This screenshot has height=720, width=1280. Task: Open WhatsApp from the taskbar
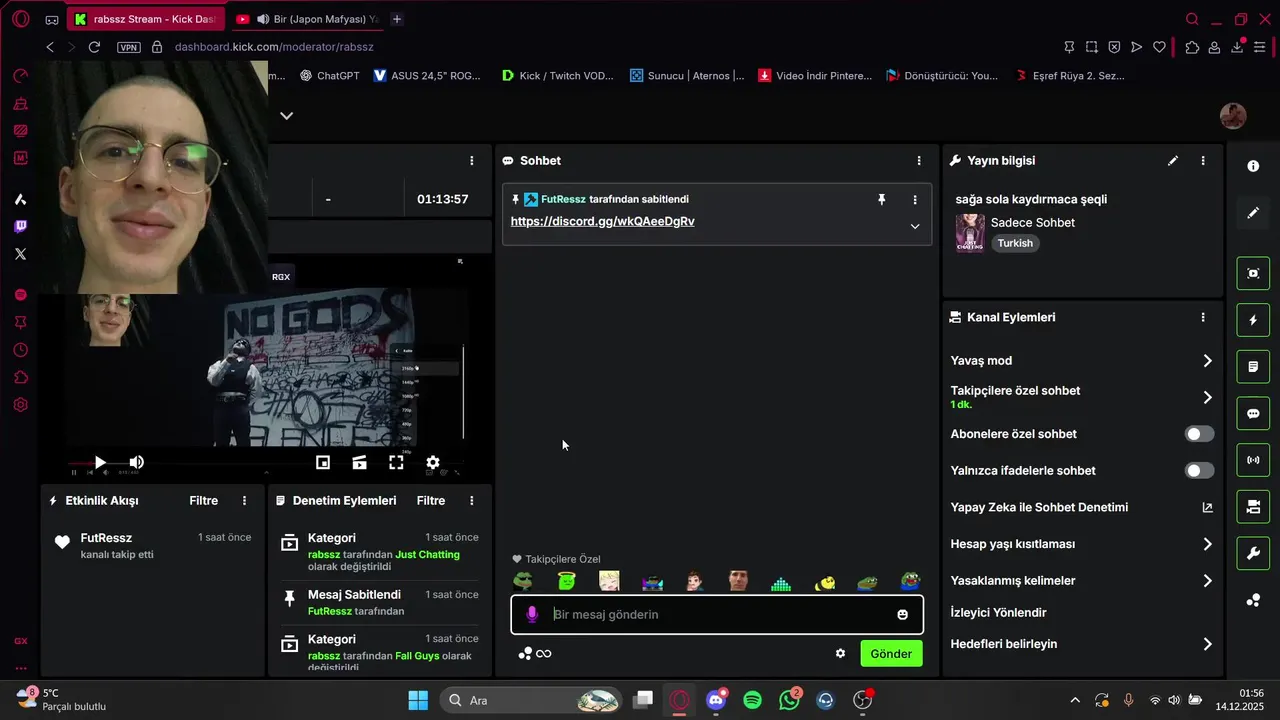click(790, 700)
